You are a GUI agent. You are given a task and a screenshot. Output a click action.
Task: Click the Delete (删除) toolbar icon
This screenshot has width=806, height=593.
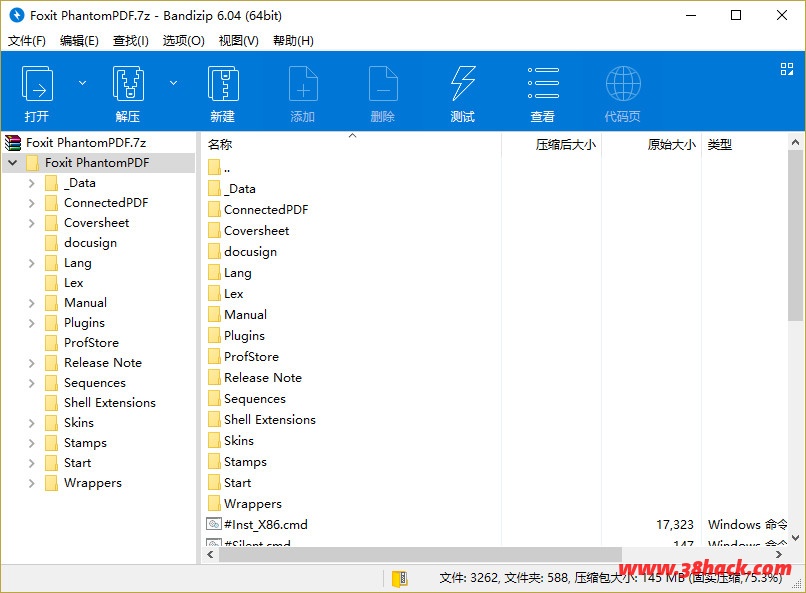pyautogui.click(x=383, y=84)
